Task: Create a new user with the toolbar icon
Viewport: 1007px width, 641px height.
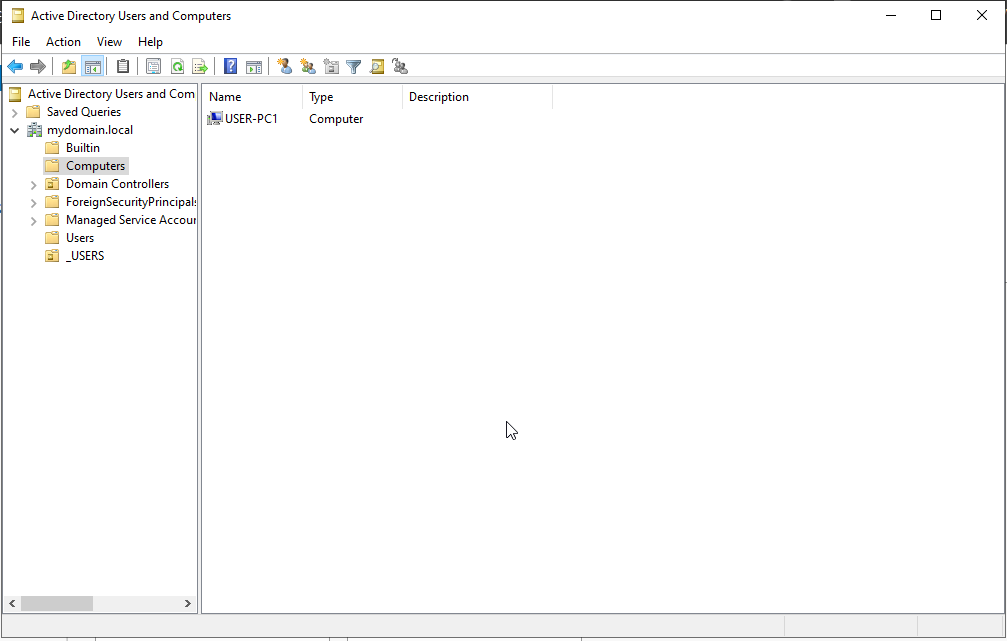Action: (285, 66)
